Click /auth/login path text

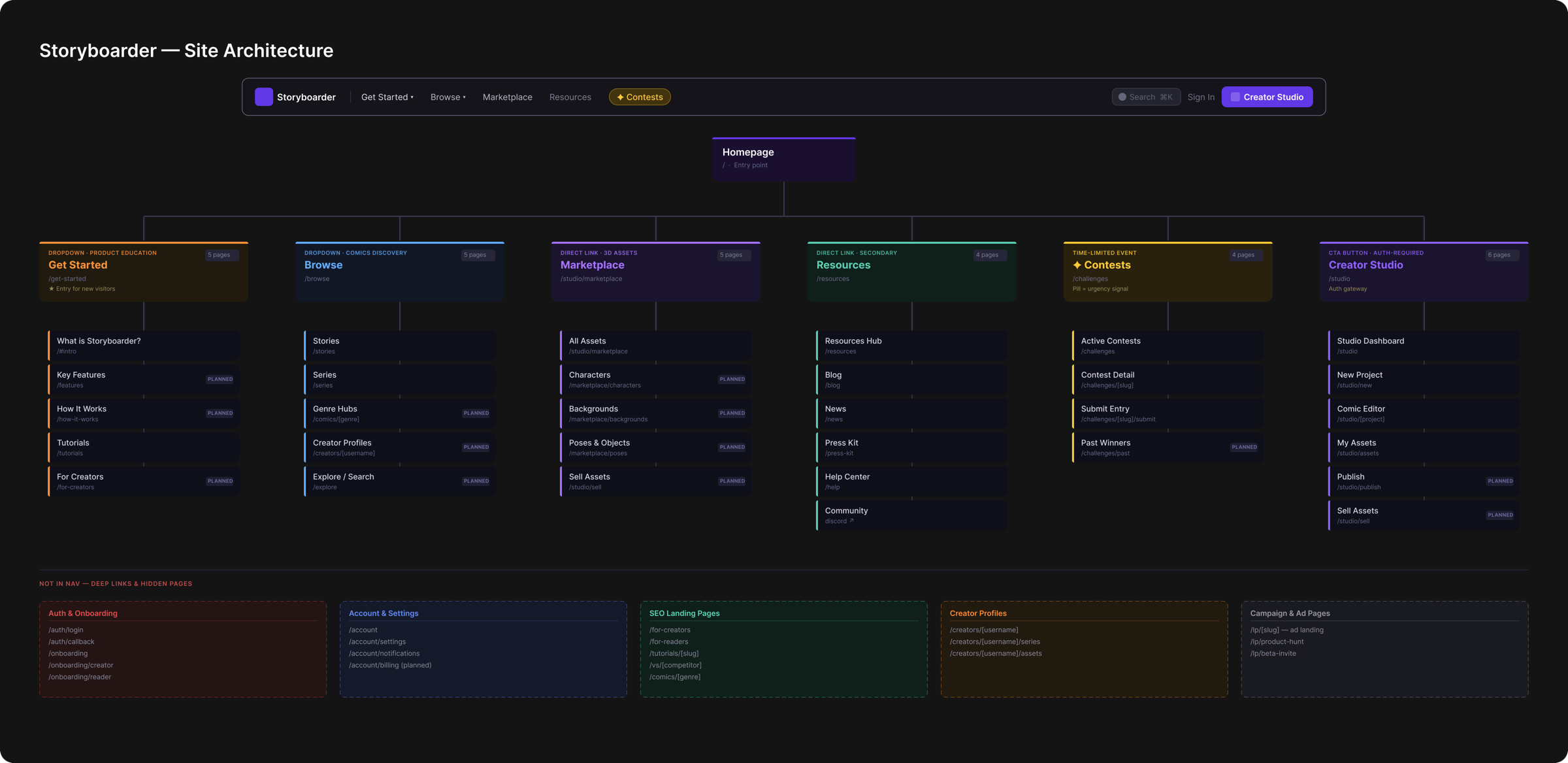66,630
